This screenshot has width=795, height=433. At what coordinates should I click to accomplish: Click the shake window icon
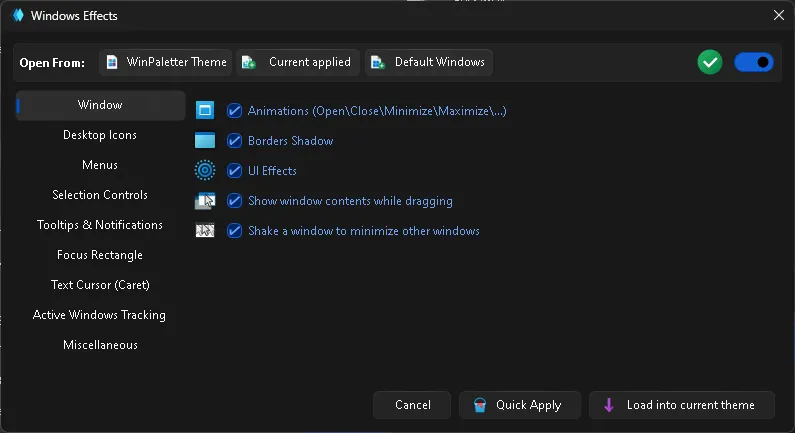[x=205, y=231]
